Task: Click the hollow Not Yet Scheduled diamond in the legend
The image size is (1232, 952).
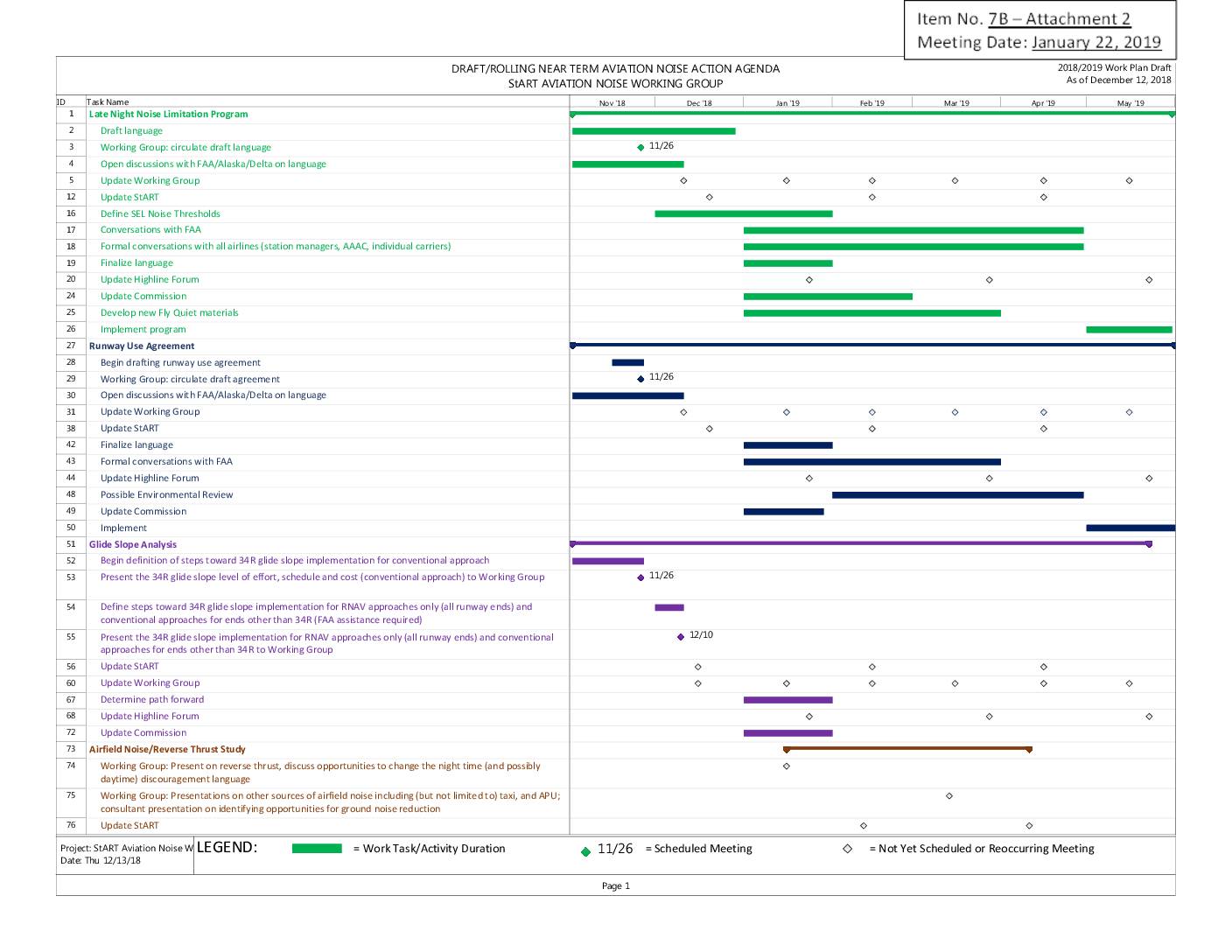Action: click(847, 849)
